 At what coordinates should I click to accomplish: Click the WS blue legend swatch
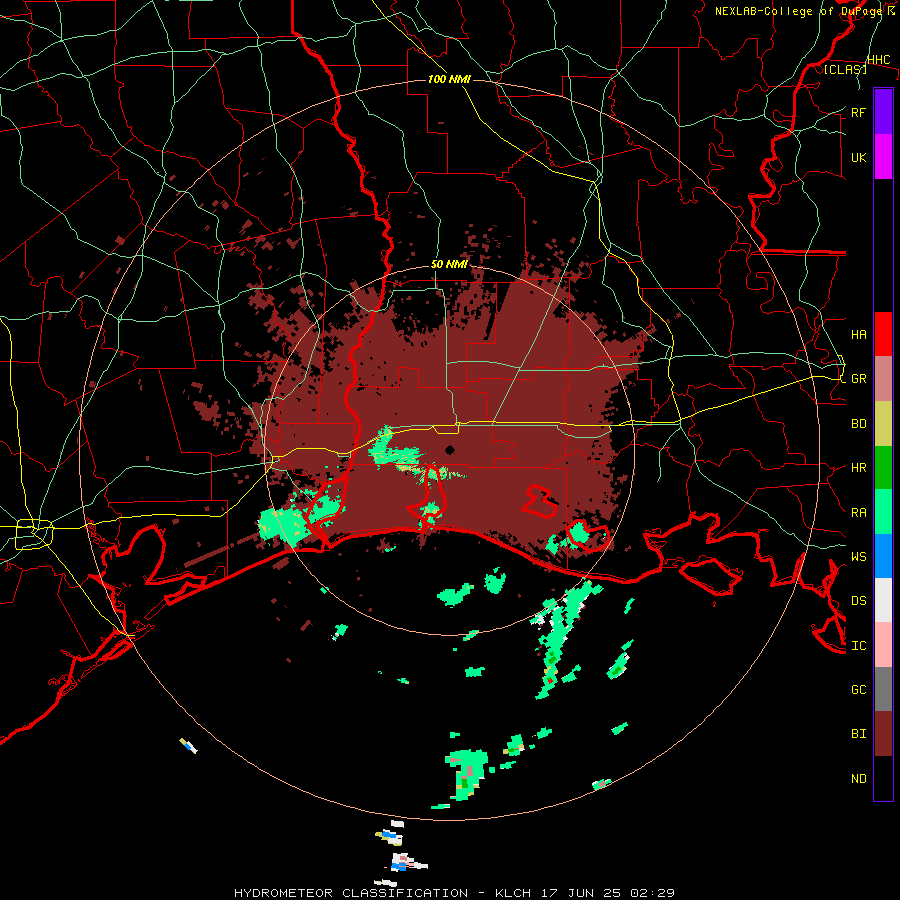pos(883,556)
